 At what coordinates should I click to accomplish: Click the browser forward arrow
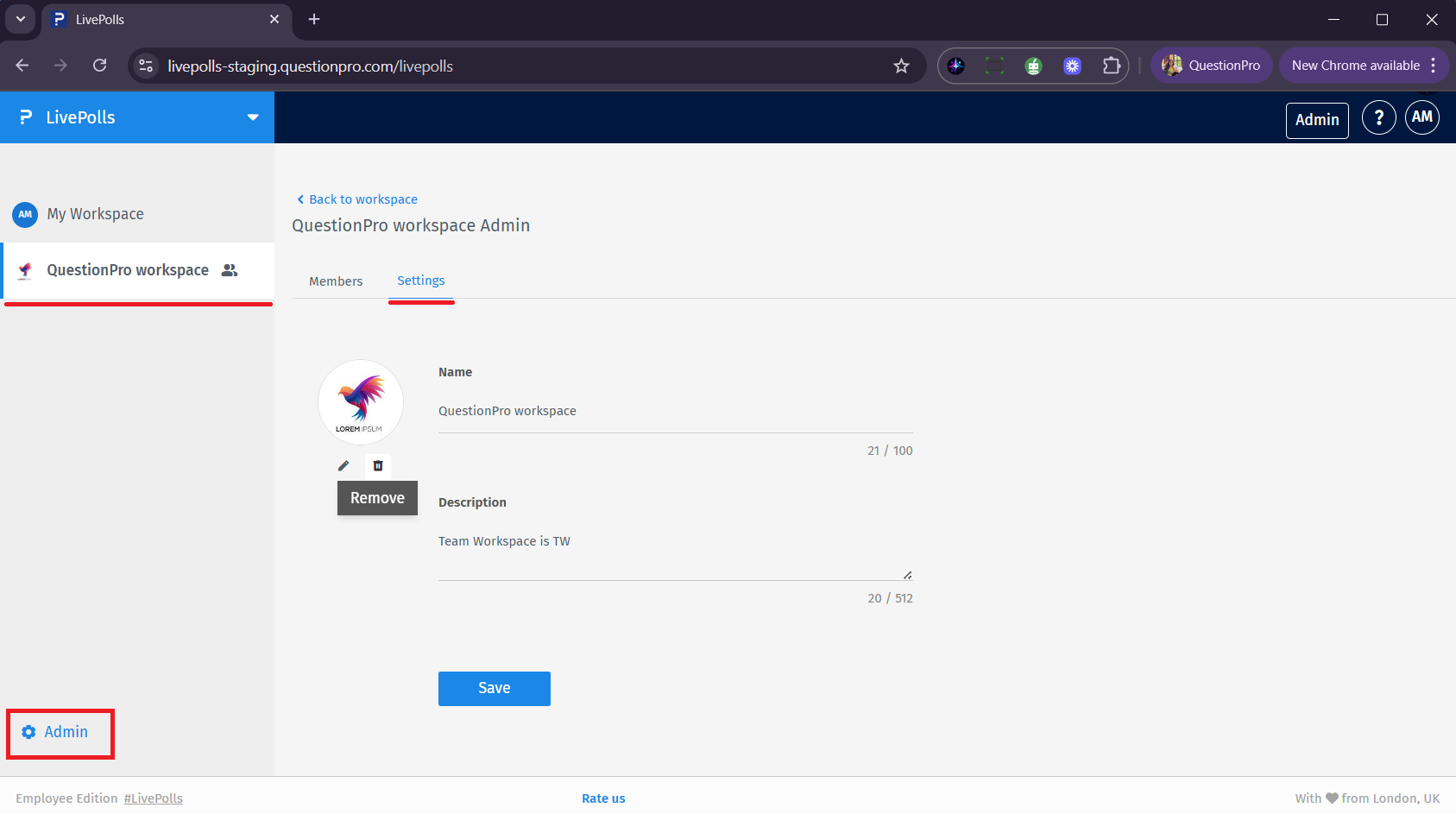coord(60,66)
